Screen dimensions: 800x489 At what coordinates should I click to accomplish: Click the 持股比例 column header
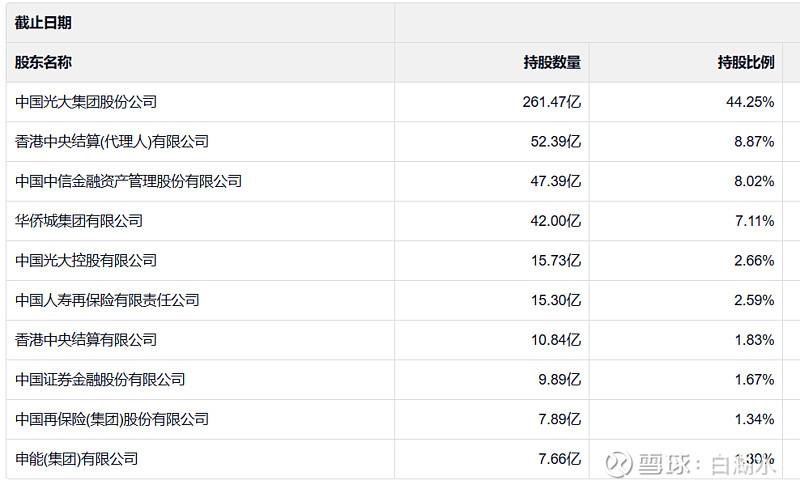coord(746,62)
